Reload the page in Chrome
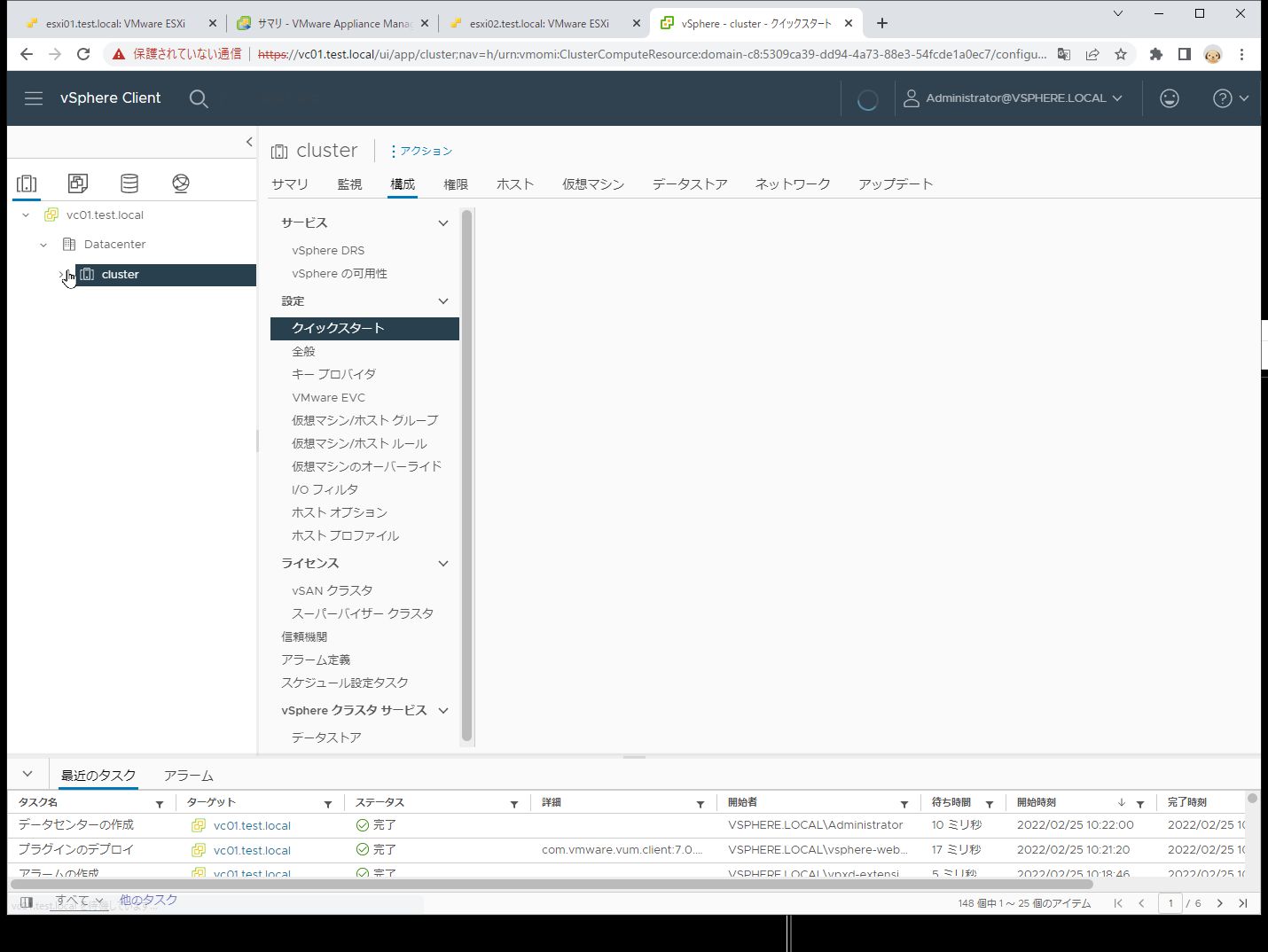 pos(83,55)
